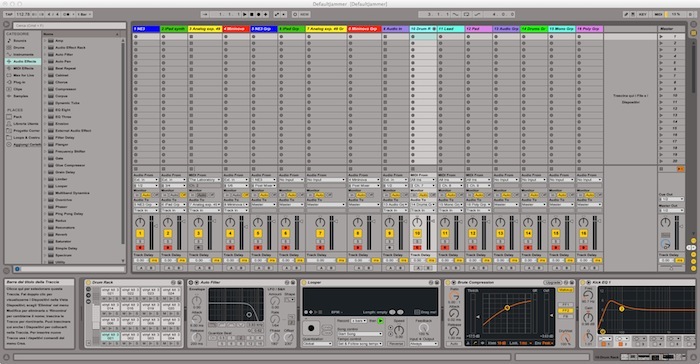The height and width of the screenshot is (364, 700).
Task: Select the Audio Effects category
Action: (23, 61)
